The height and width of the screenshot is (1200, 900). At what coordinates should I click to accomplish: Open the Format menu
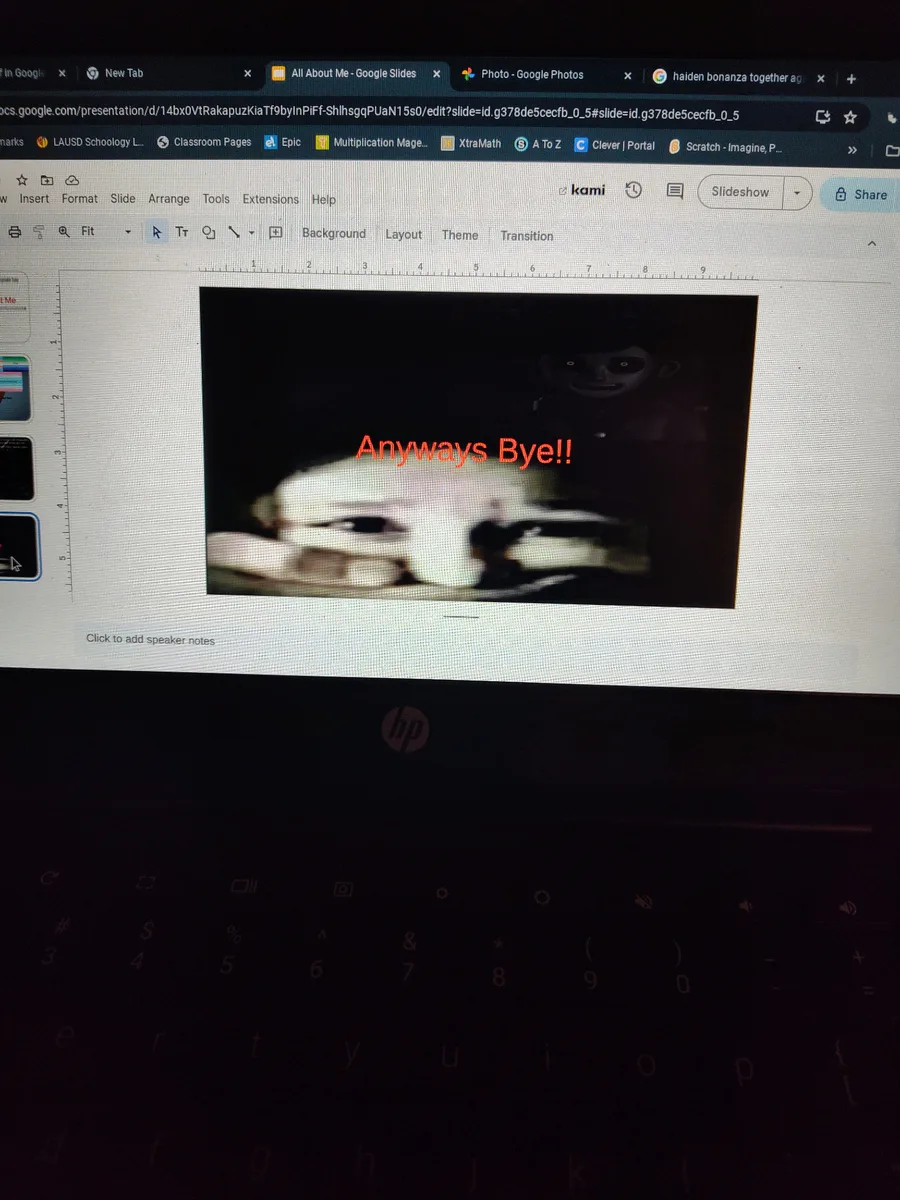point(80,199)
